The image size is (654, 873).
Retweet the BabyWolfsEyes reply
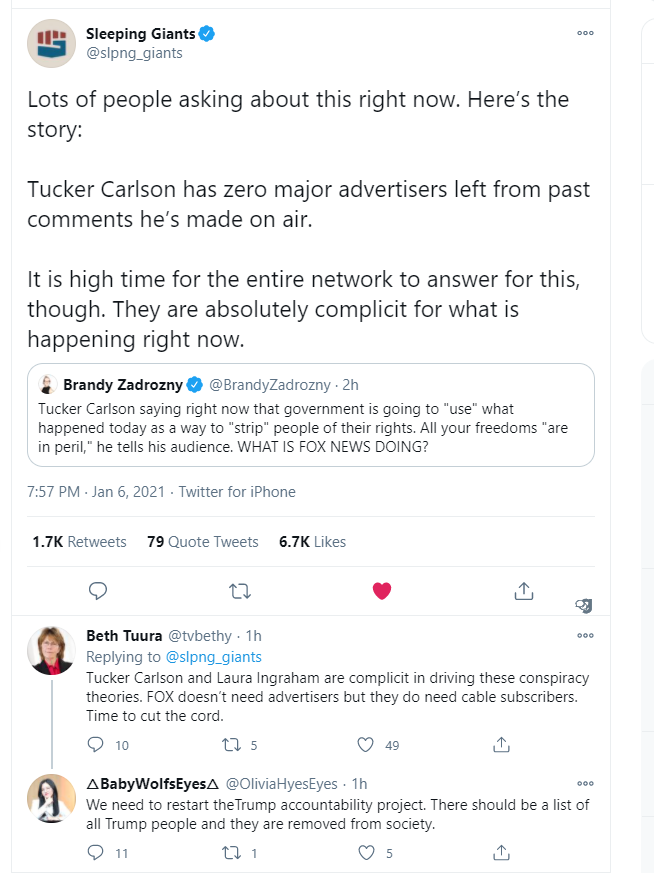[x=231, y=852]
